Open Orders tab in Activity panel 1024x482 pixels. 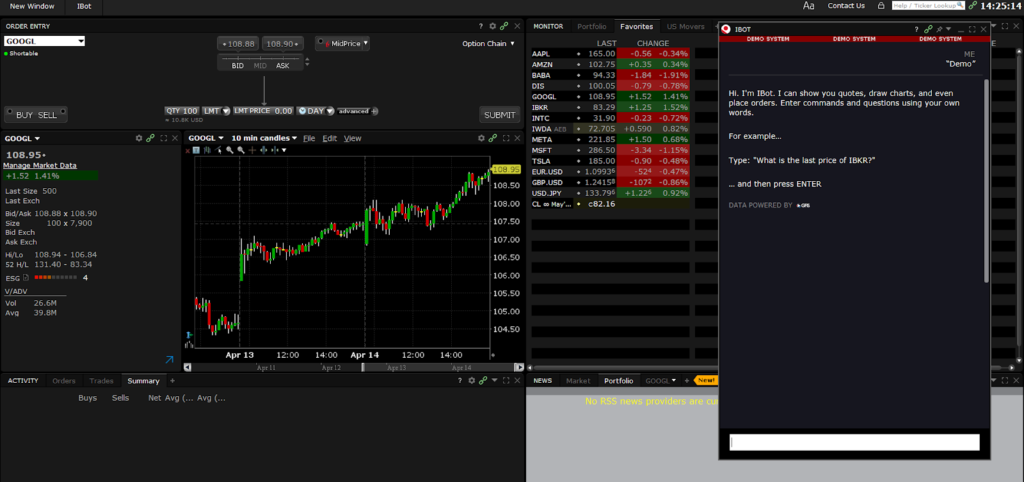(x=64, y=381)
